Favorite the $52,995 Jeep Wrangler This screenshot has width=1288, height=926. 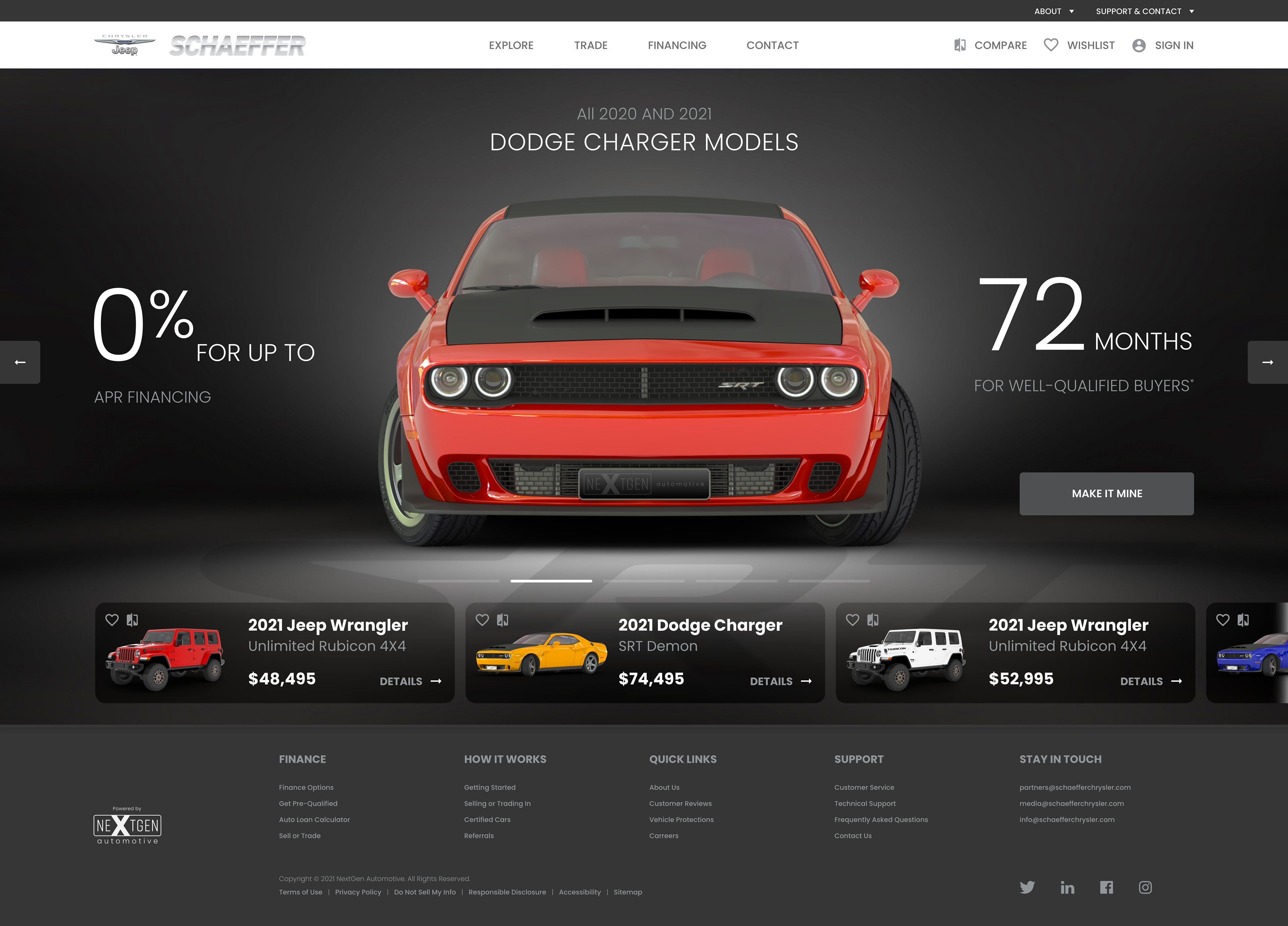(x=852, y=620)
